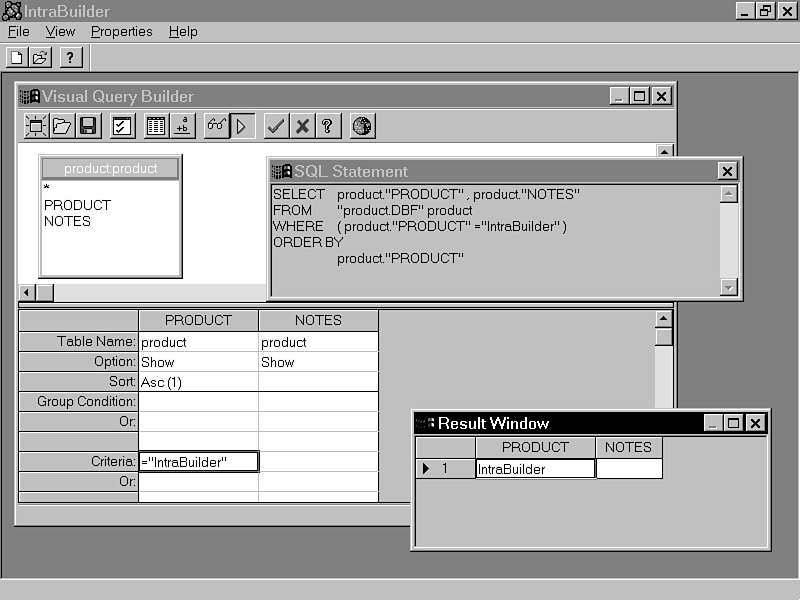This screenshot has width=800, height=600.
Task: Click the IntraBuilder row in the Result Window
Action: coord(534,467)
